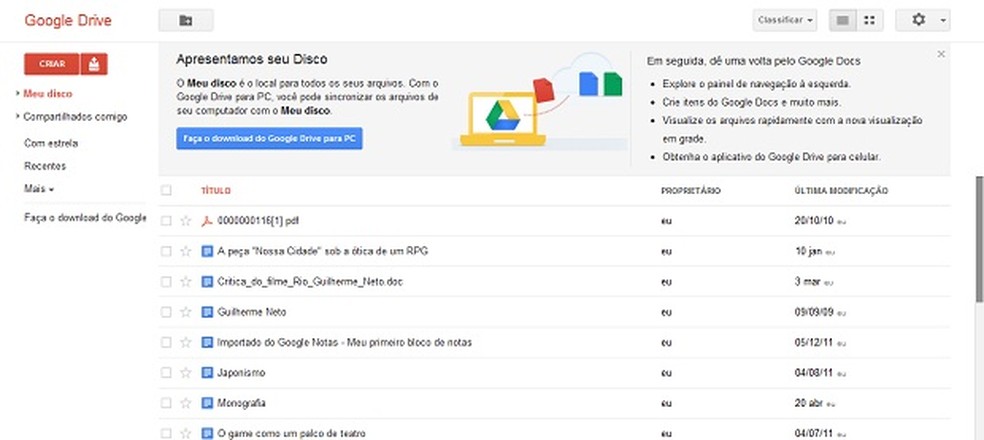
Task: Check the box for Importado do Google Notas
Action: (x=166, y=343)
